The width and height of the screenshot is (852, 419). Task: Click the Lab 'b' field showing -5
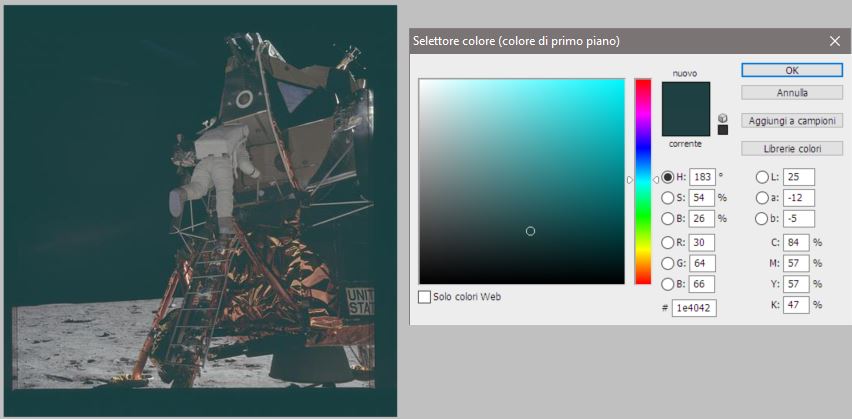click(x=799, y=218)
